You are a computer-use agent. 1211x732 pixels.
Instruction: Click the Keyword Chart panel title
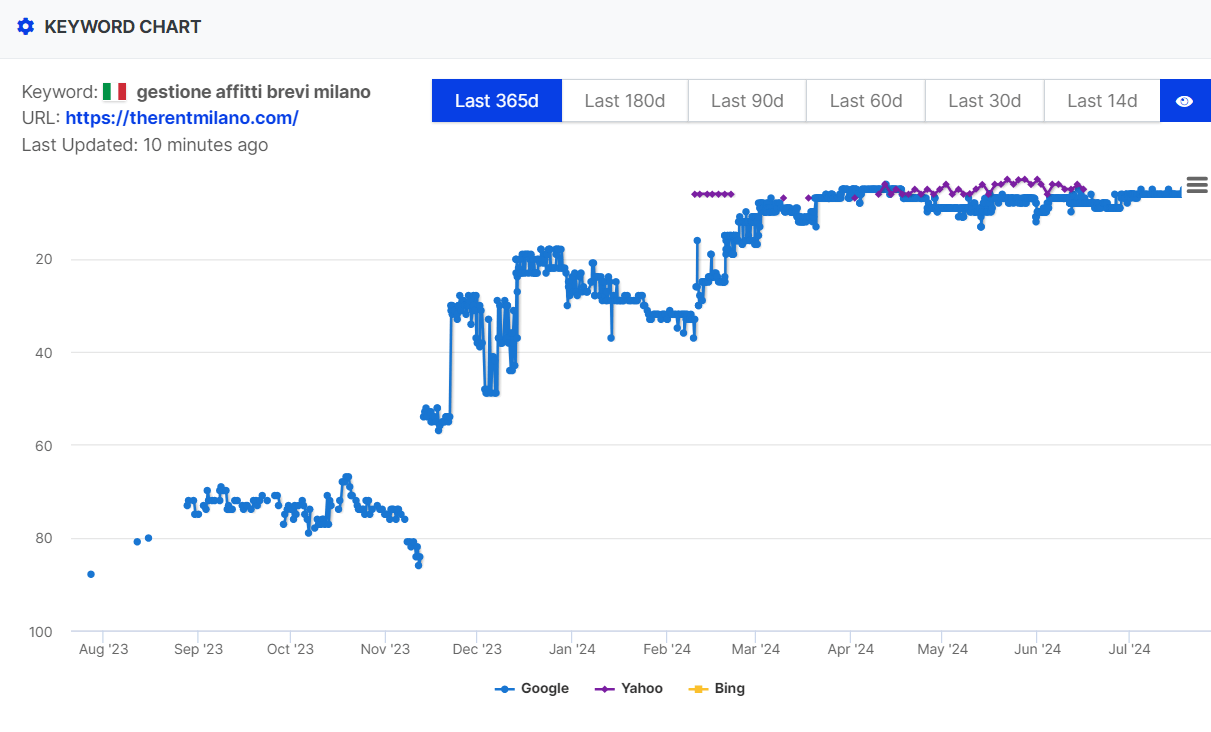point(123,27)
